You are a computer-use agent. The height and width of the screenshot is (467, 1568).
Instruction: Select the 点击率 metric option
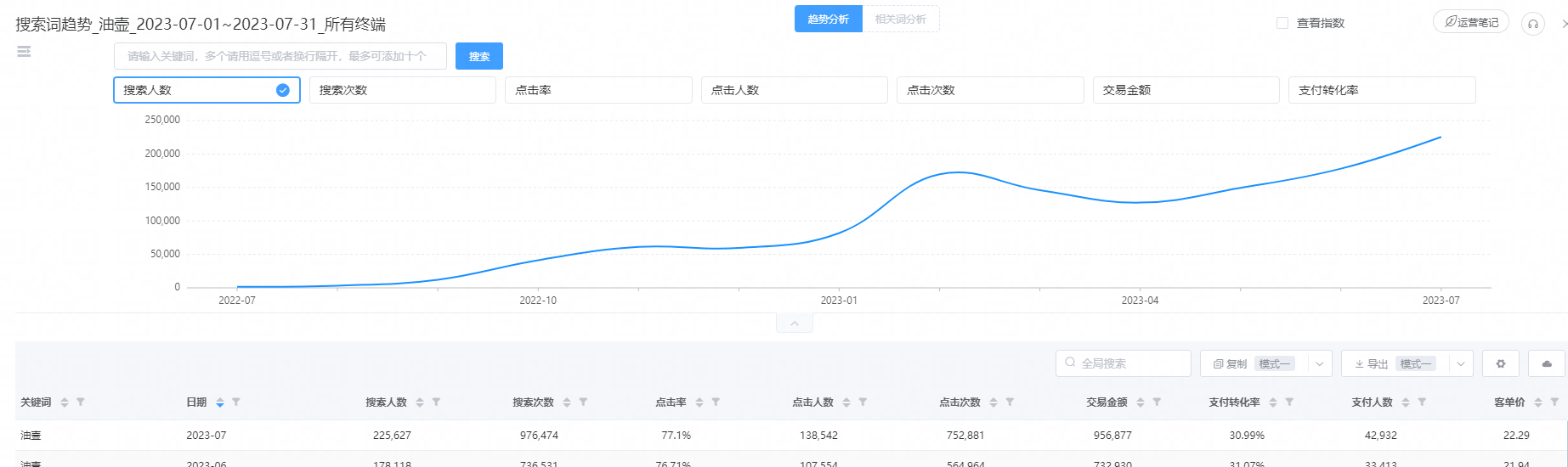(x=598, y=90)
